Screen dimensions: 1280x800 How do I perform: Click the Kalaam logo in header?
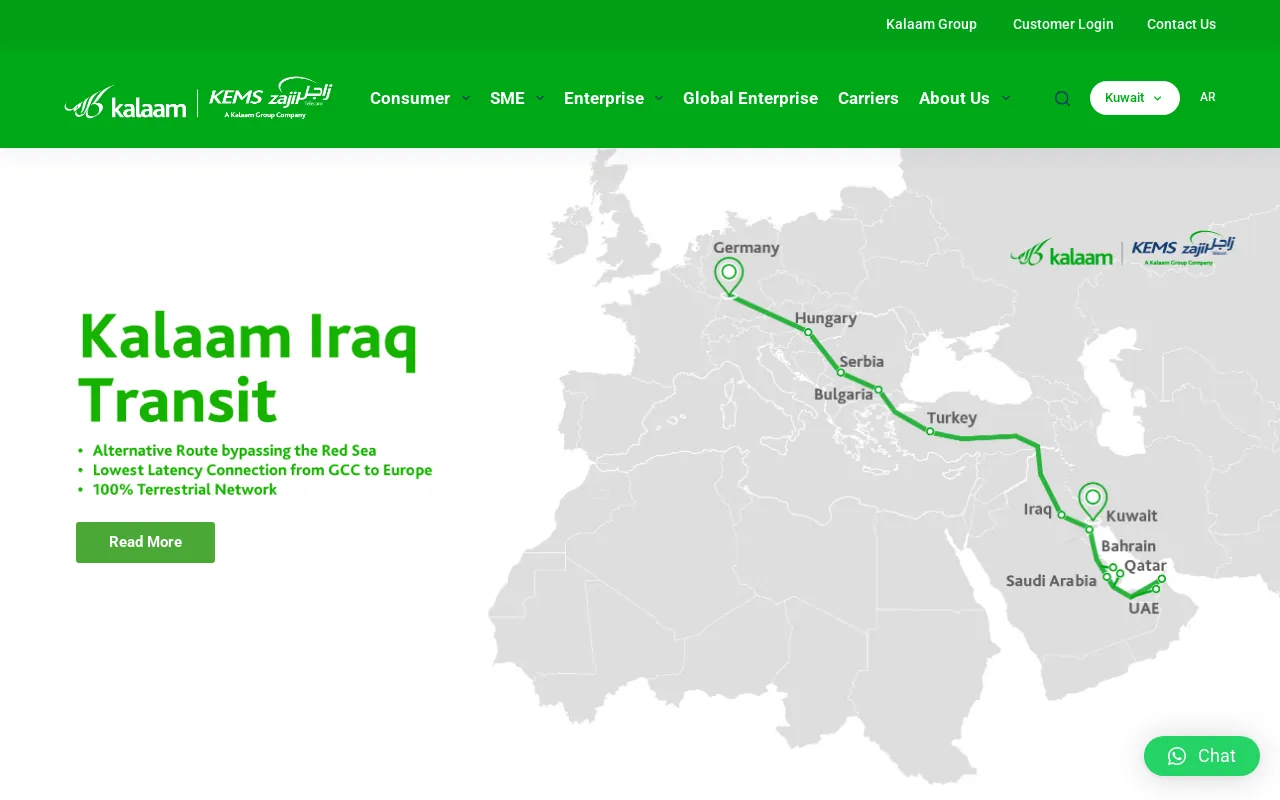[125, 102]
